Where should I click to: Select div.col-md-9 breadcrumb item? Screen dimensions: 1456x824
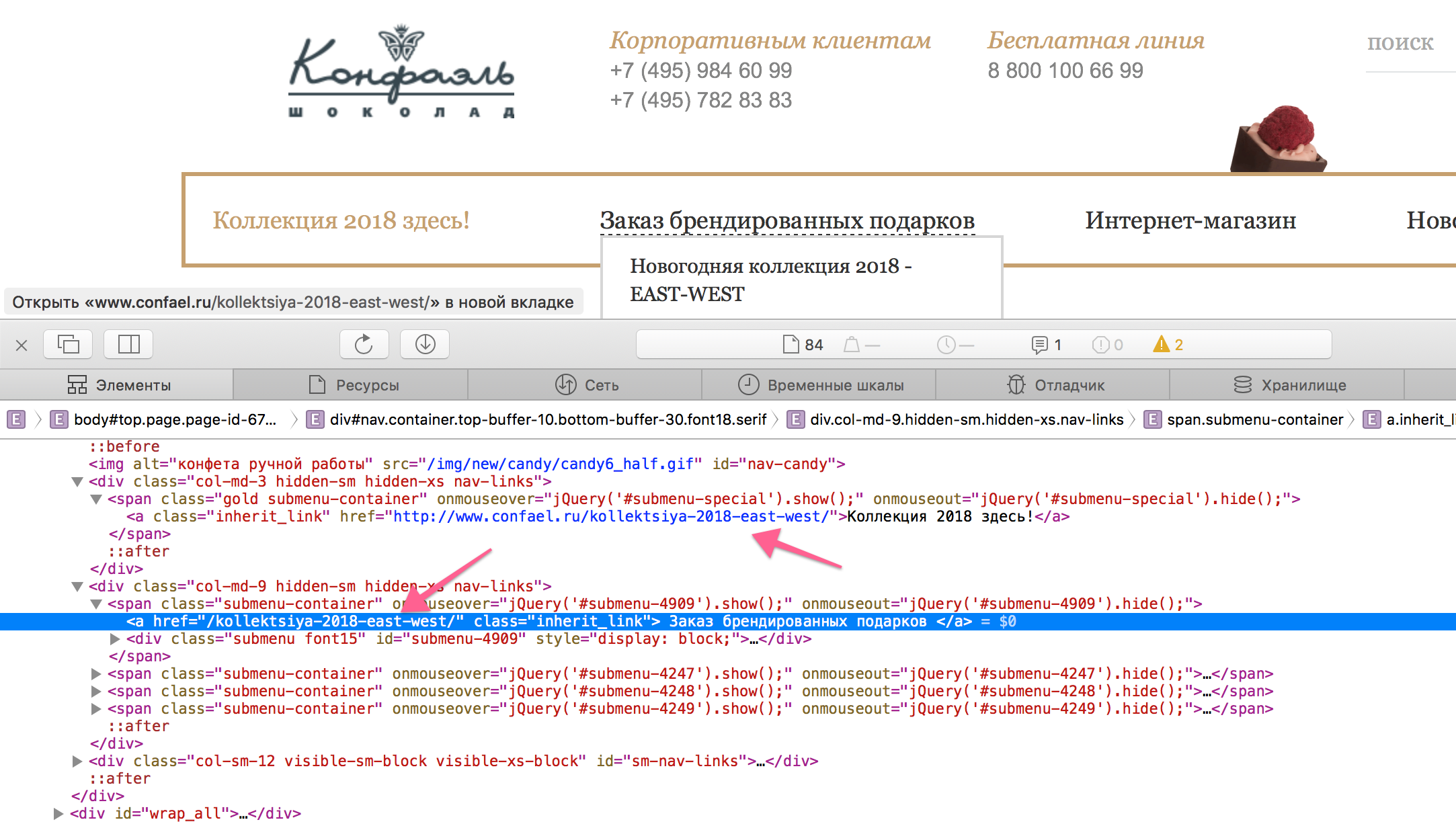click(x=955, y=420)
